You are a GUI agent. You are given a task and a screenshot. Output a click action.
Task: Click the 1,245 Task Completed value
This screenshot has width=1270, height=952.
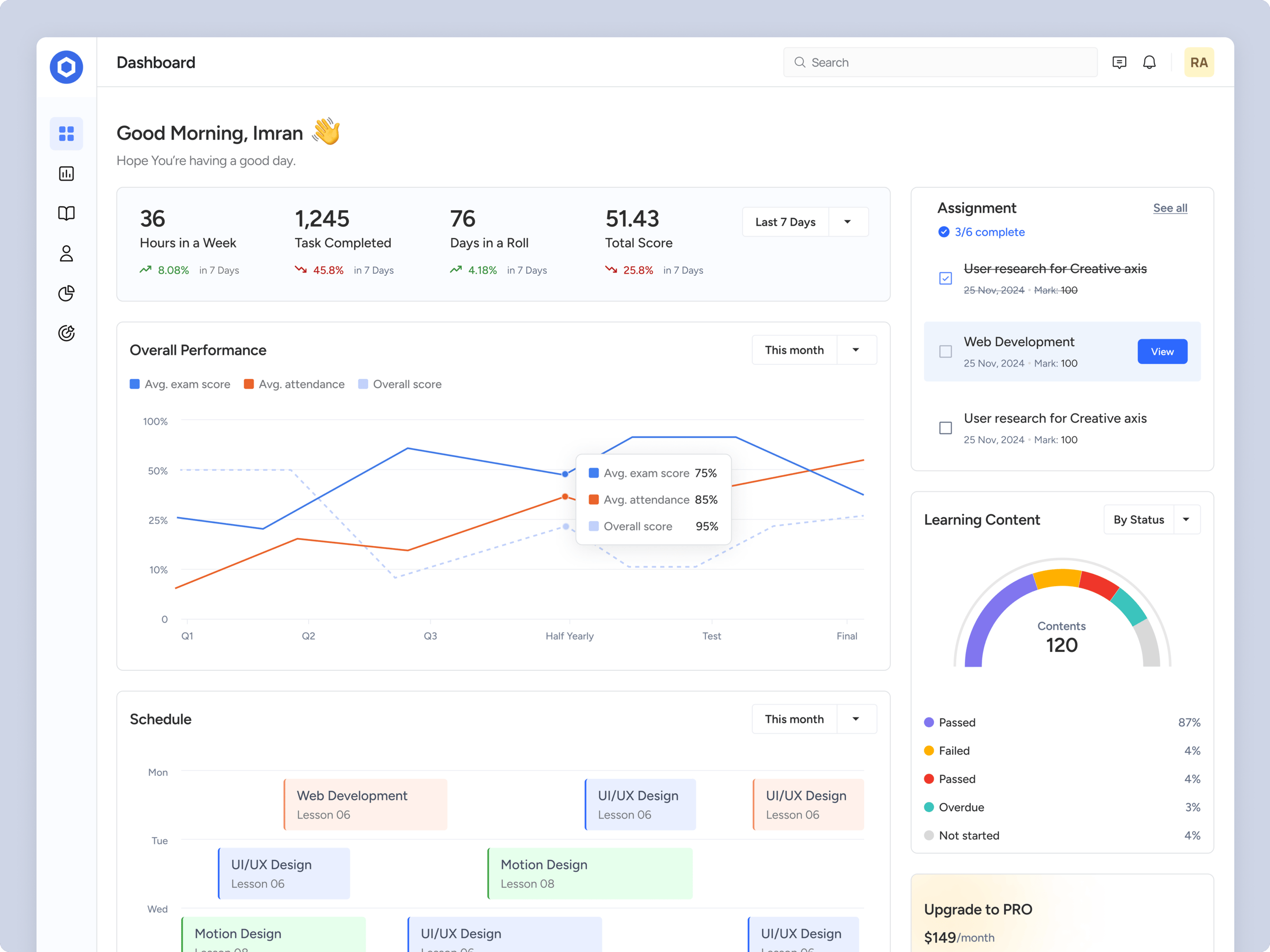click(x=322, y=219)
